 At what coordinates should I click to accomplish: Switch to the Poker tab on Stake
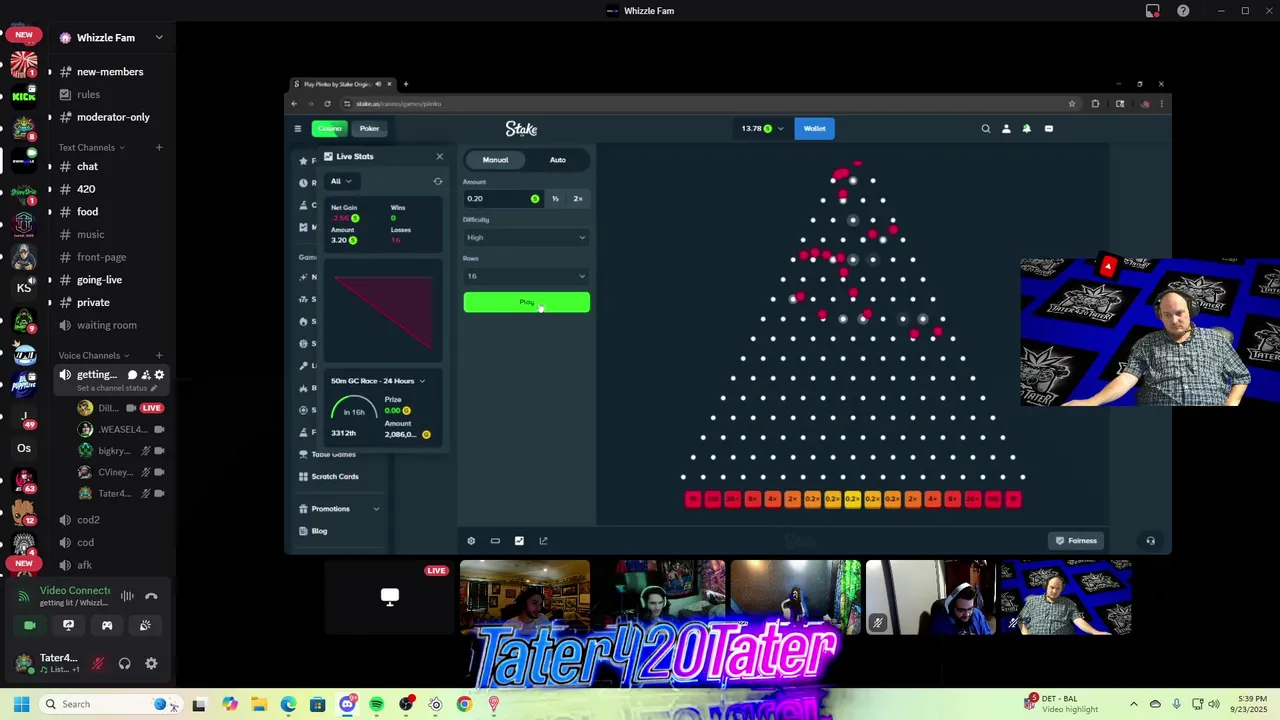tap(369, 128)
